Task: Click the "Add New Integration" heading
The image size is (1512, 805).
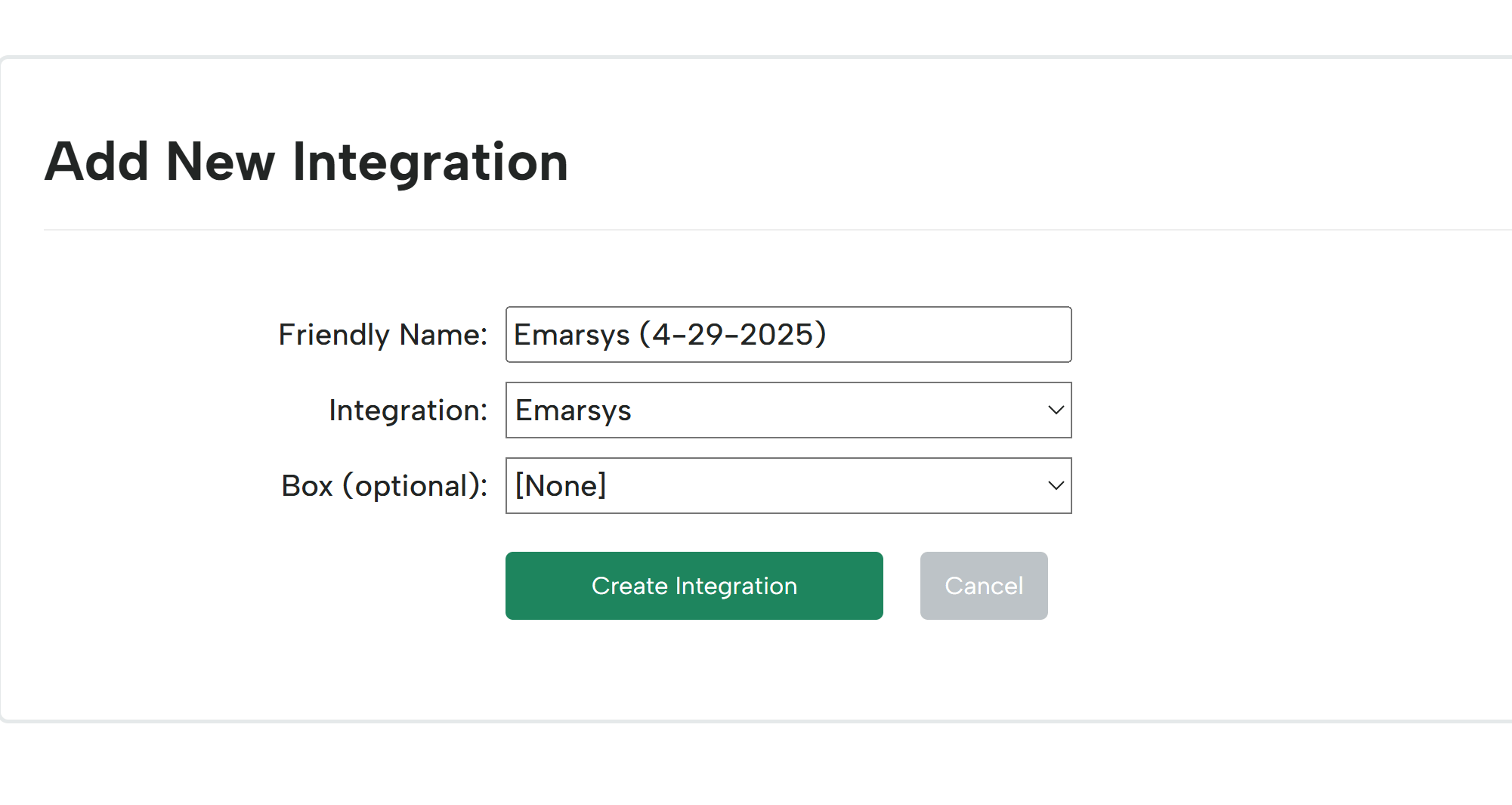Action: (306, 163)
